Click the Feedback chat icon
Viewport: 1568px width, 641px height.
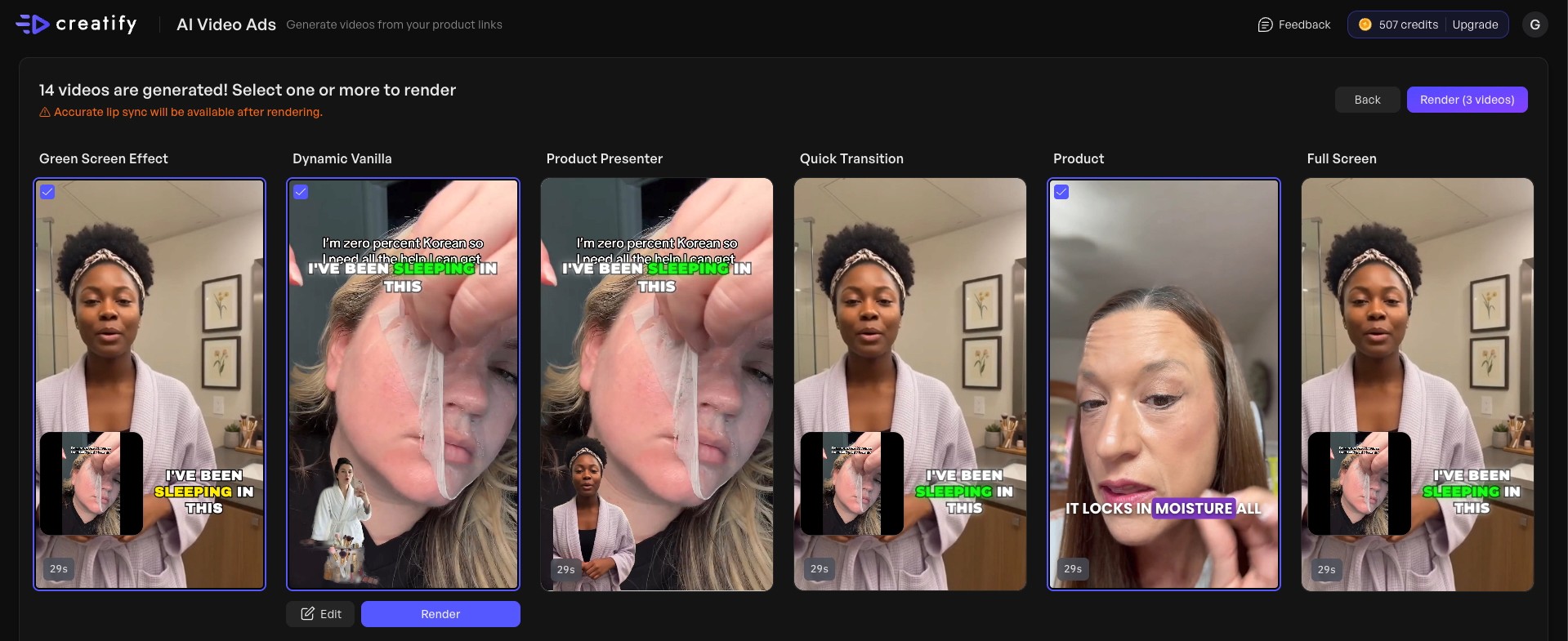[1265, 24]
